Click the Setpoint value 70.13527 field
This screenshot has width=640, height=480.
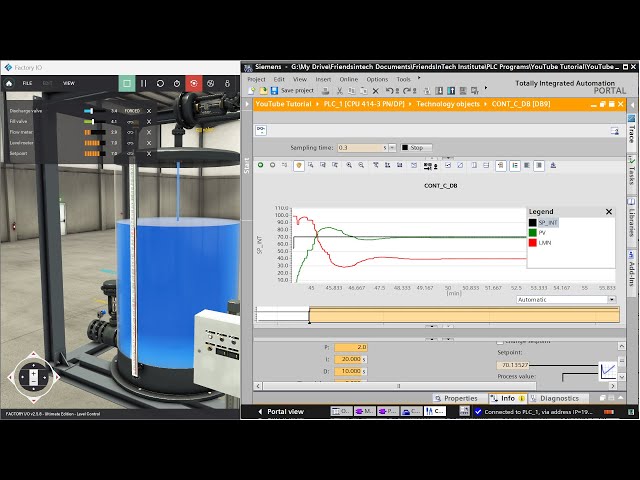513,365
